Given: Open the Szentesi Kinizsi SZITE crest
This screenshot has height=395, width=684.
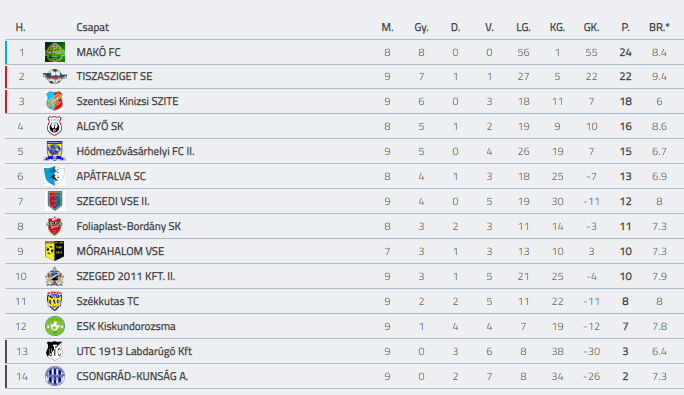Looking at the screenshot, I should [55, 101].
